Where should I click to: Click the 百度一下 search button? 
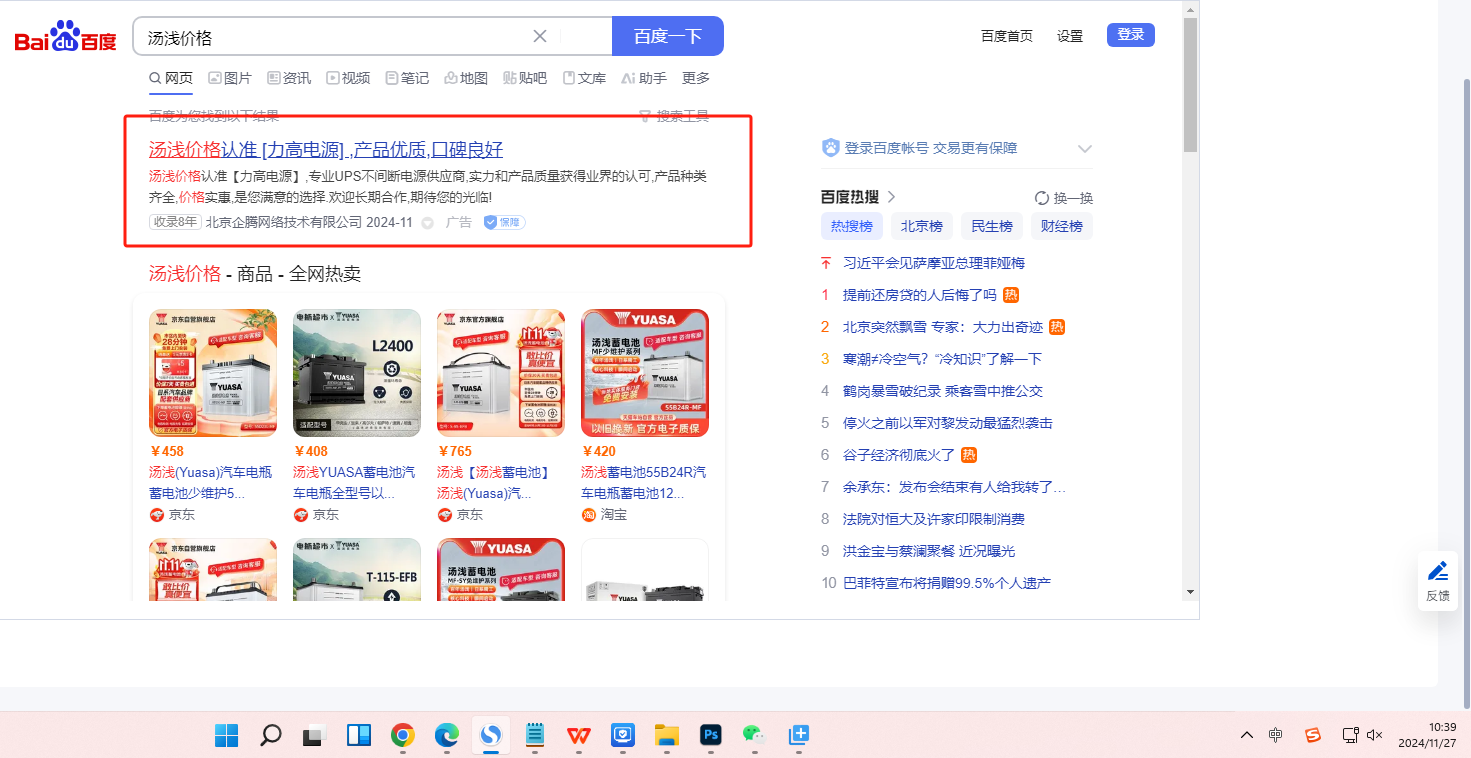(668, 36)
